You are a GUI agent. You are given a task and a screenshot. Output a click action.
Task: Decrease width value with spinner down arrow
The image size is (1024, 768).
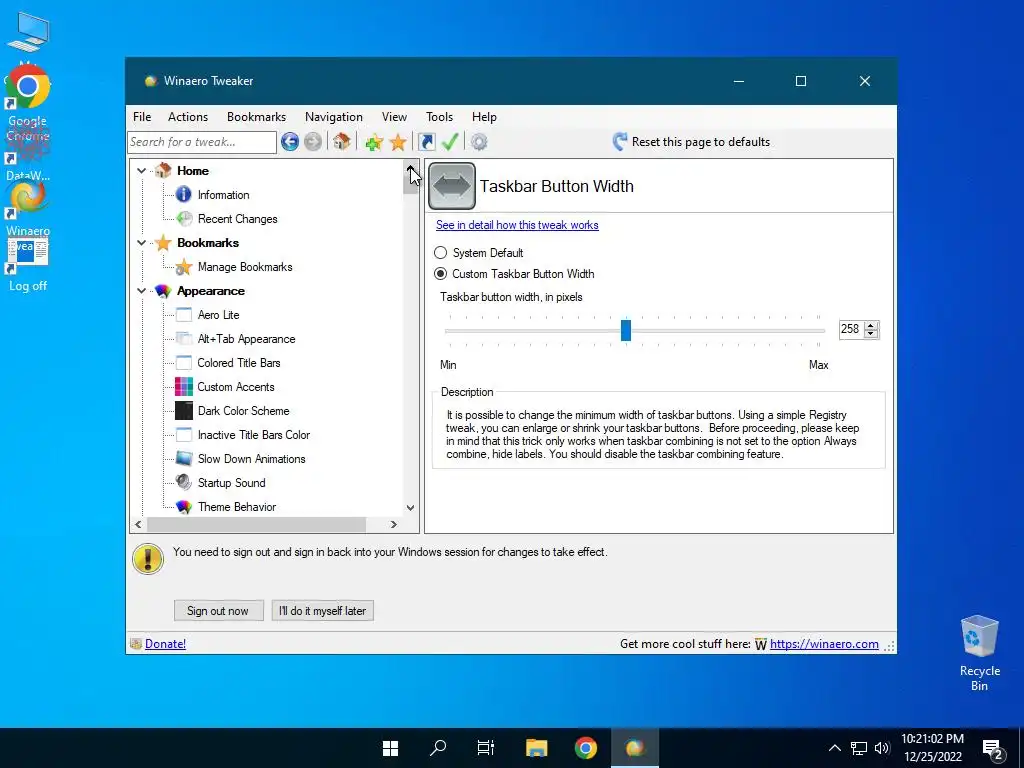tap(871, 334)
